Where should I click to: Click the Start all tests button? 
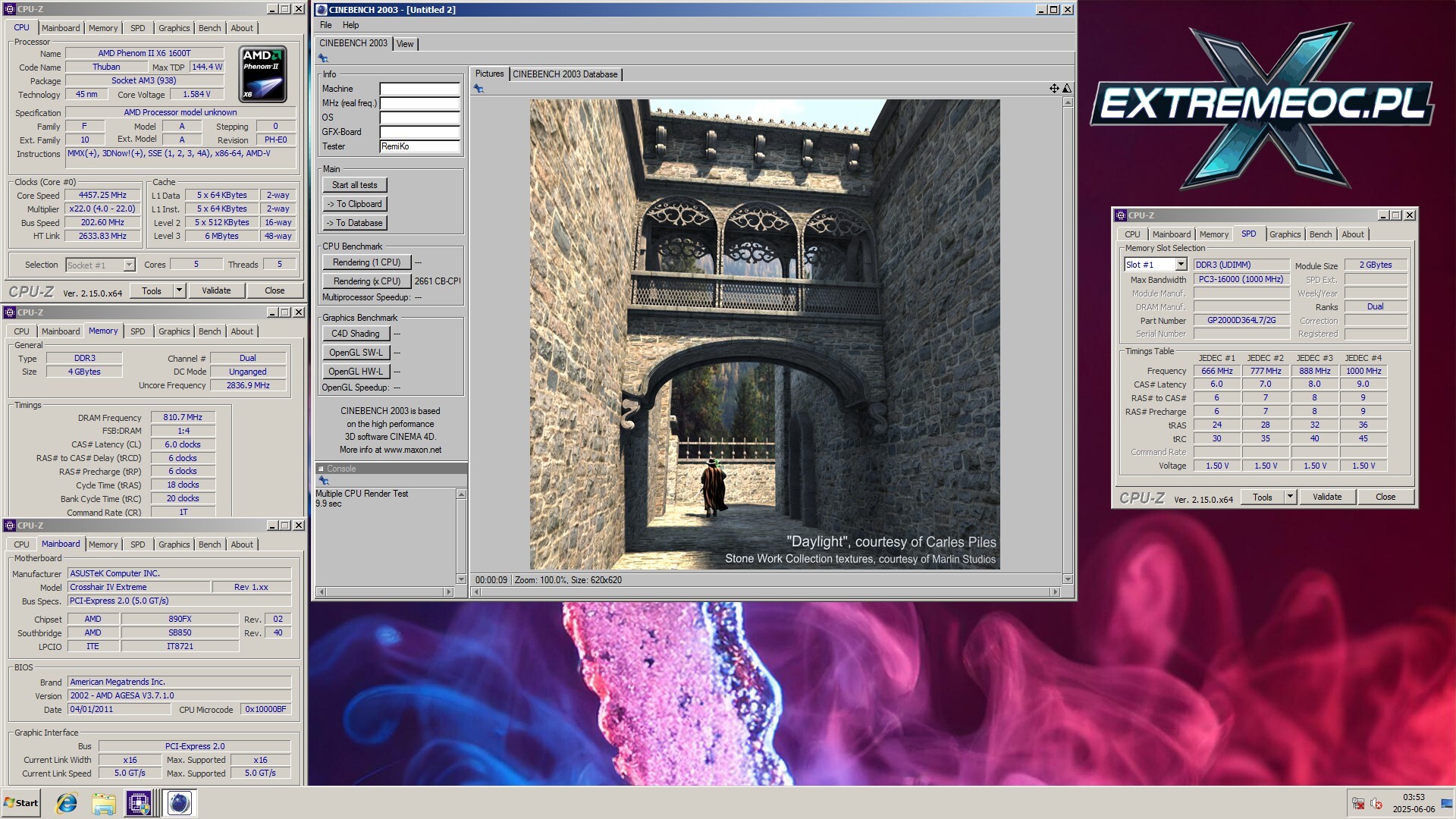pyautogui.click(x=354, y=185)
